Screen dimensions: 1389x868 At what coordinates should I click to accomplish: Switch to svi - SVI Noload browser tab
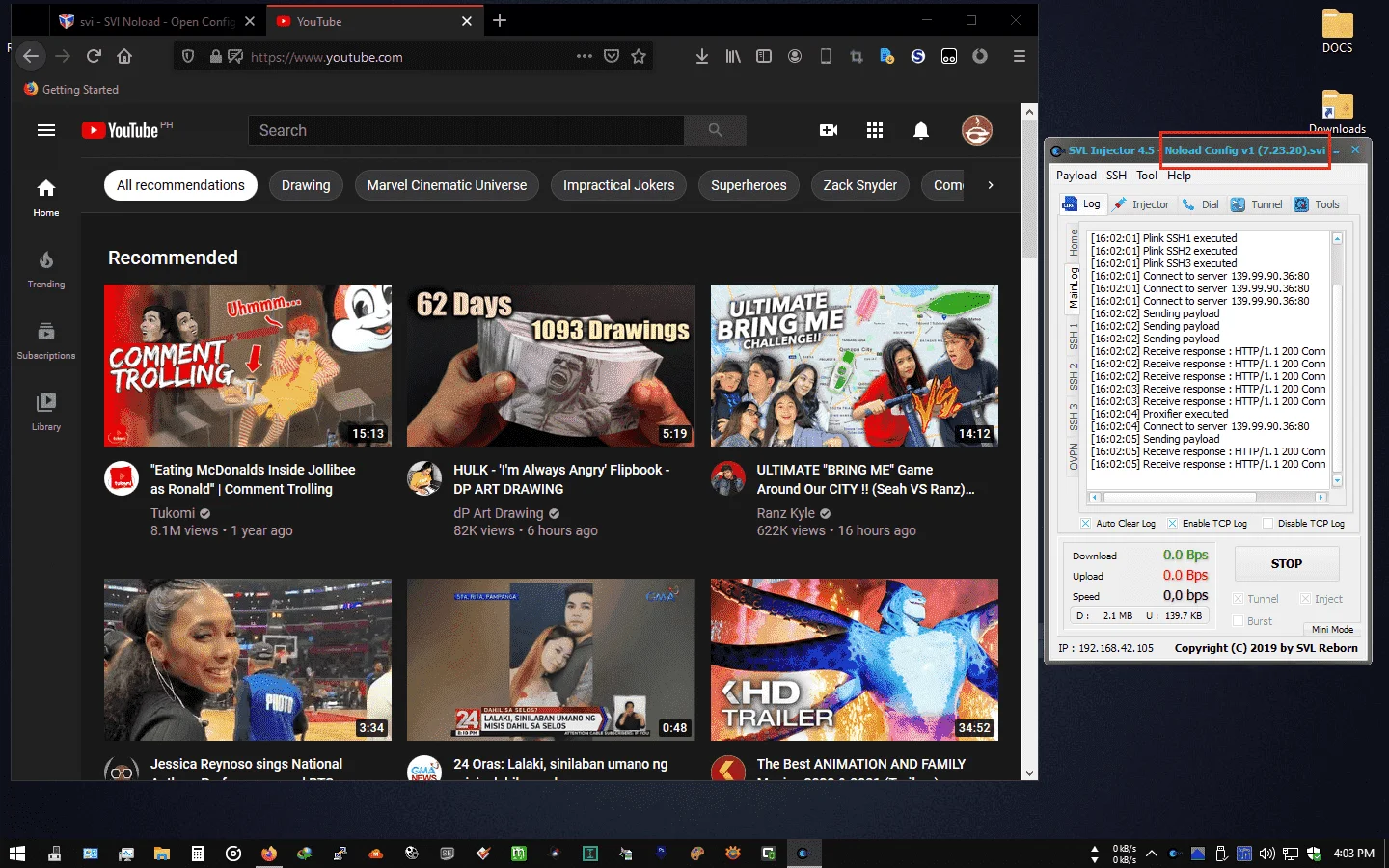pyautogui.click(x=157, y=21)
